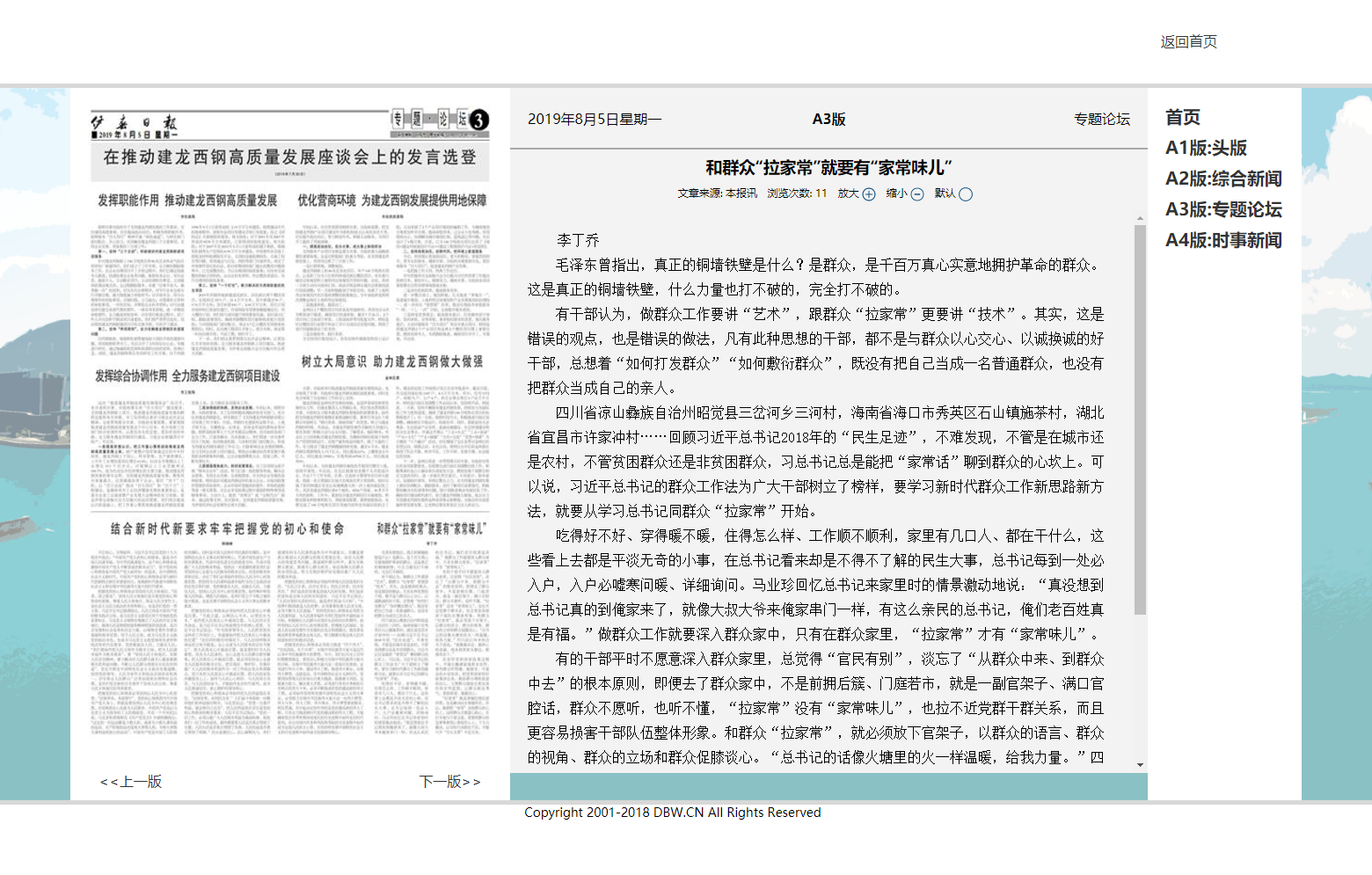Screen dimensions: 1372x875
Task: Click the 缩小 minus-circle icon
Action: 917,194
